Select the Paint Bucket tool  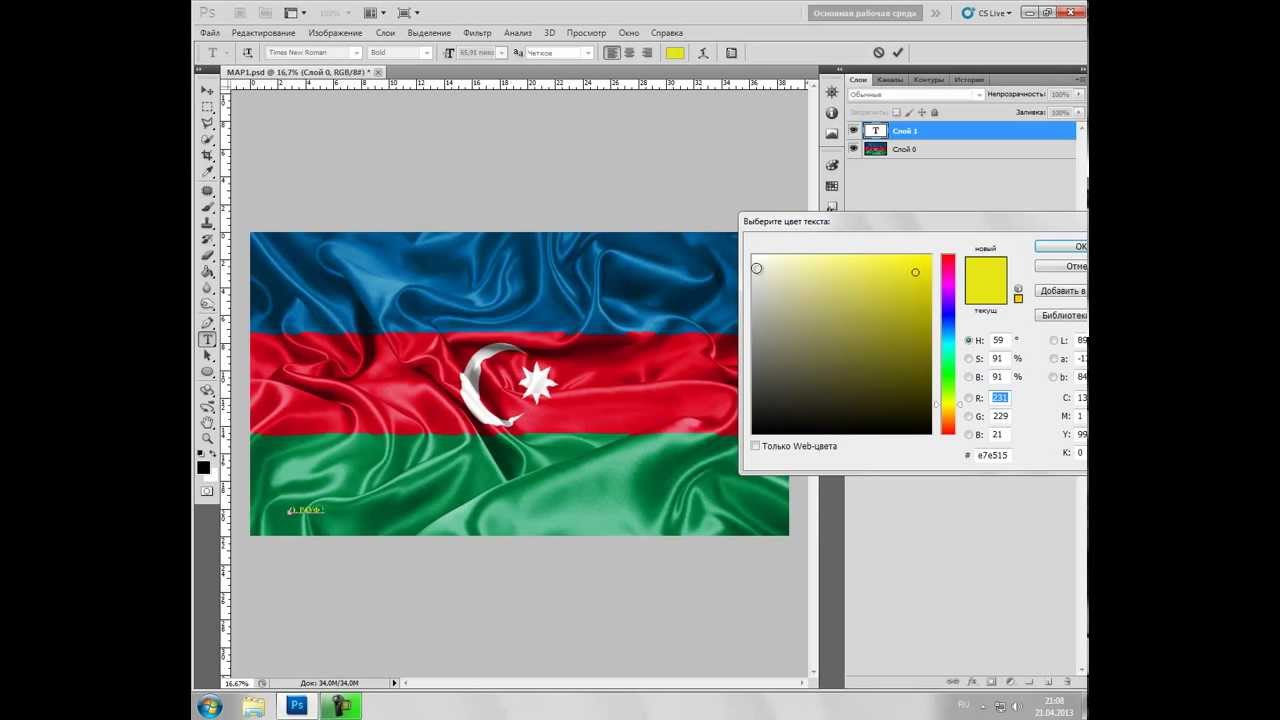pyautogui.click(x=207, y=272)
